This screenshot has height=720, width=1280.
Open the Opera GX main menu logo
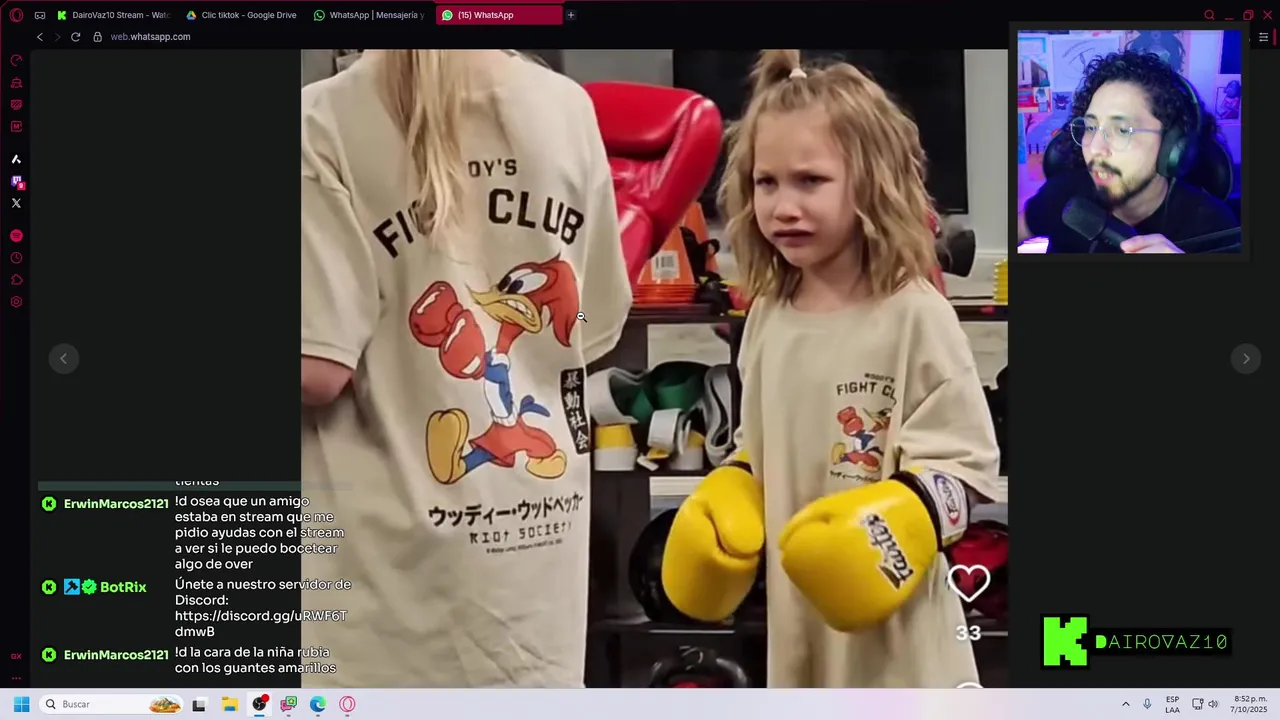[x=16, y=15]
